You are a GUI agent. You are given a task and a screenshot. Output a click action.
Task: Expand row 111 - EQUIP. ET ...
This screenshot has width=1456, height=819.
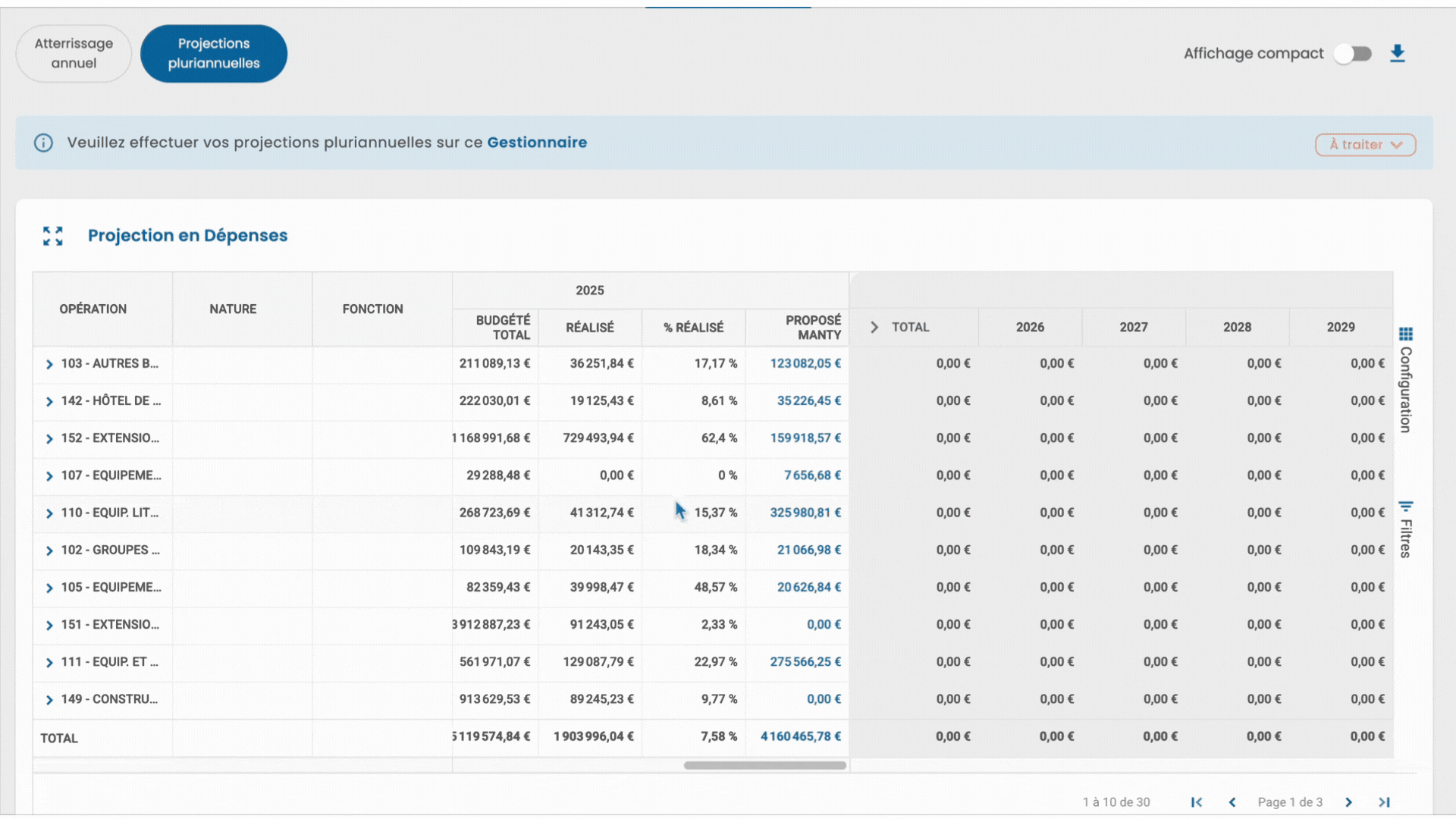point(49,662)
